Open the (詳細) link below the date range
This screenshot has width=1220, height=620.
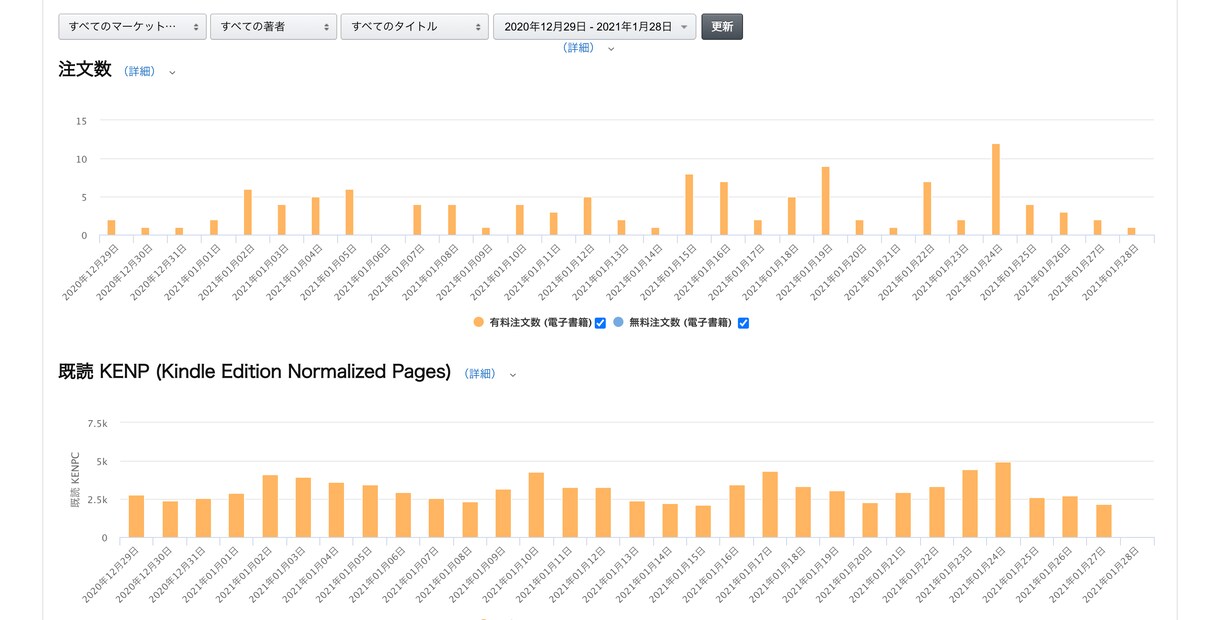pos(579,48)
